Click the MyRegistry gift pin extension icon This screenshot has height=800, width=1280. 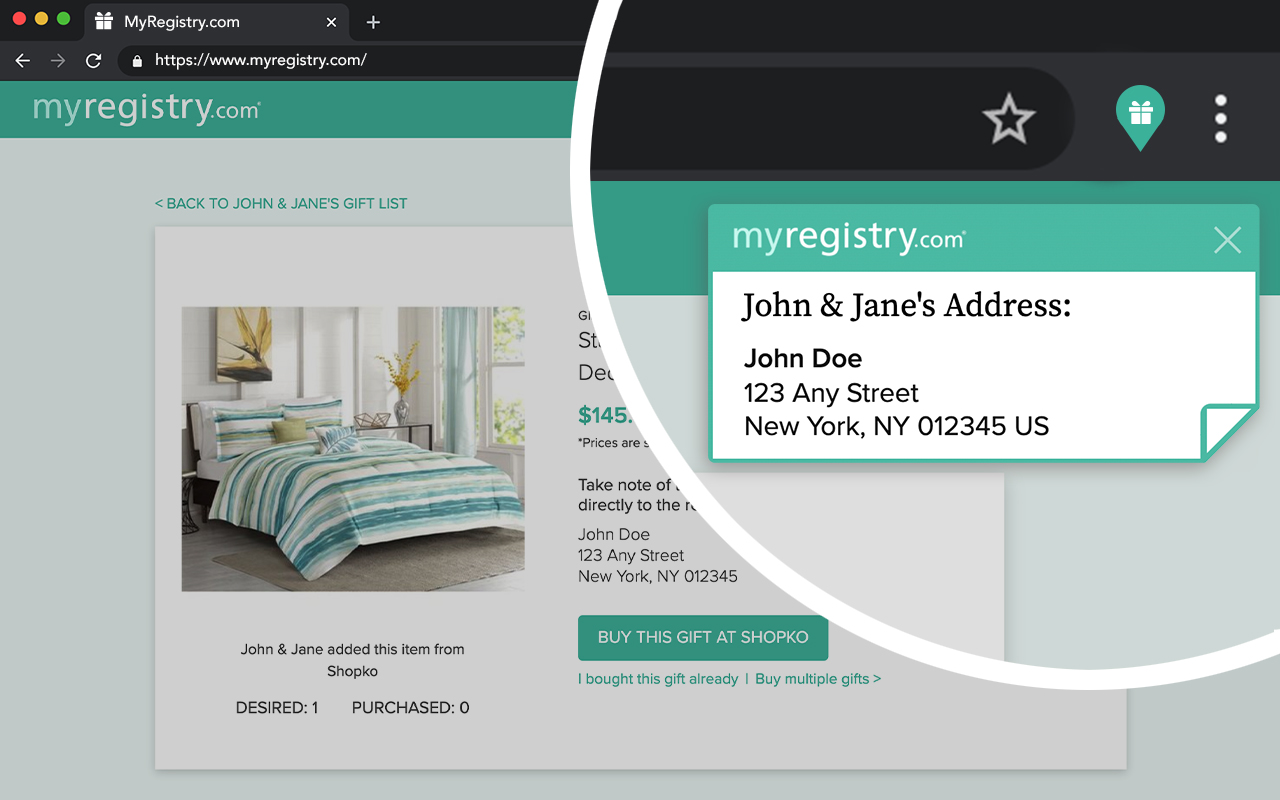tap(1140, 118)
